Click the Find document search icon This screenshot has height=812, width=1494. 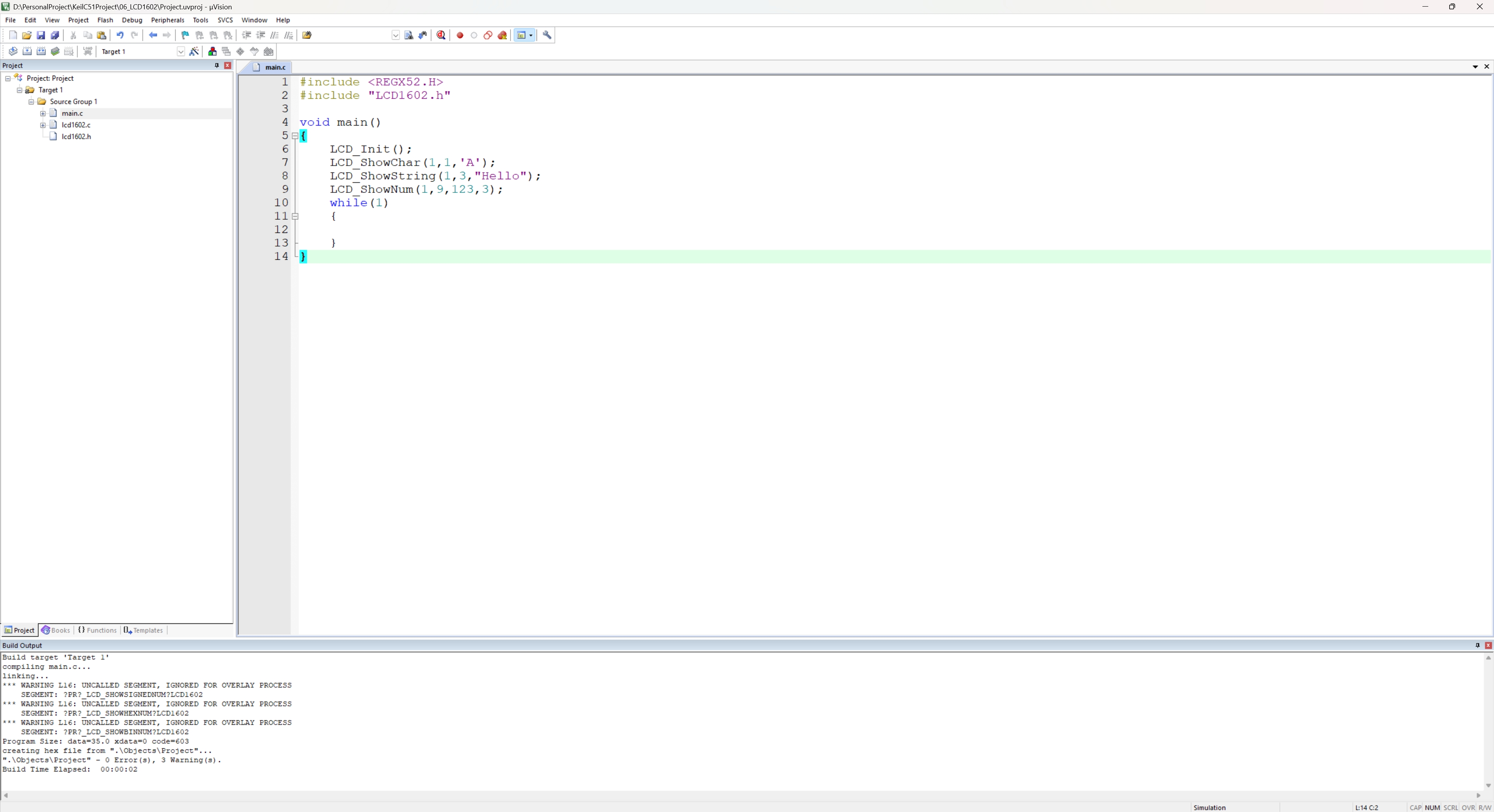click(409, 35)
